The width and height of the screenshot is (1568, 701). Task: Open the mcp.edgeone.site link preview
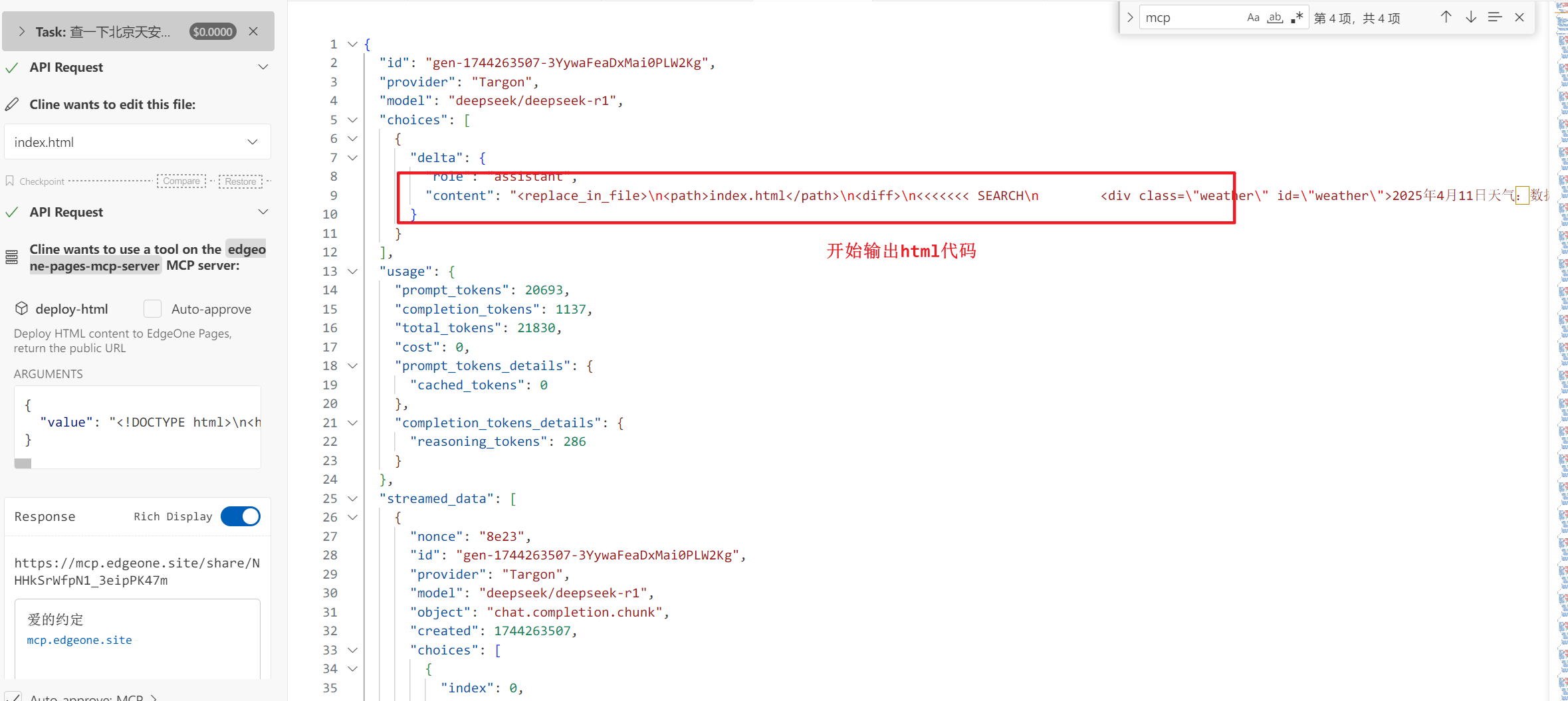(79, 640)
